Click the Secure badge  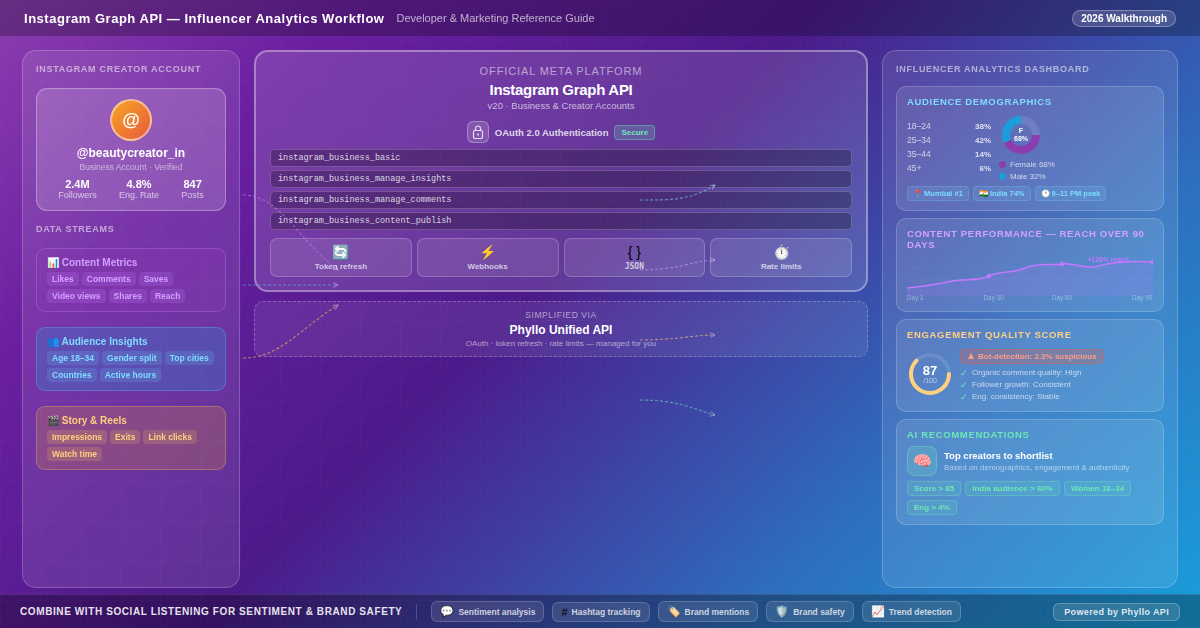tap(634, 132)
